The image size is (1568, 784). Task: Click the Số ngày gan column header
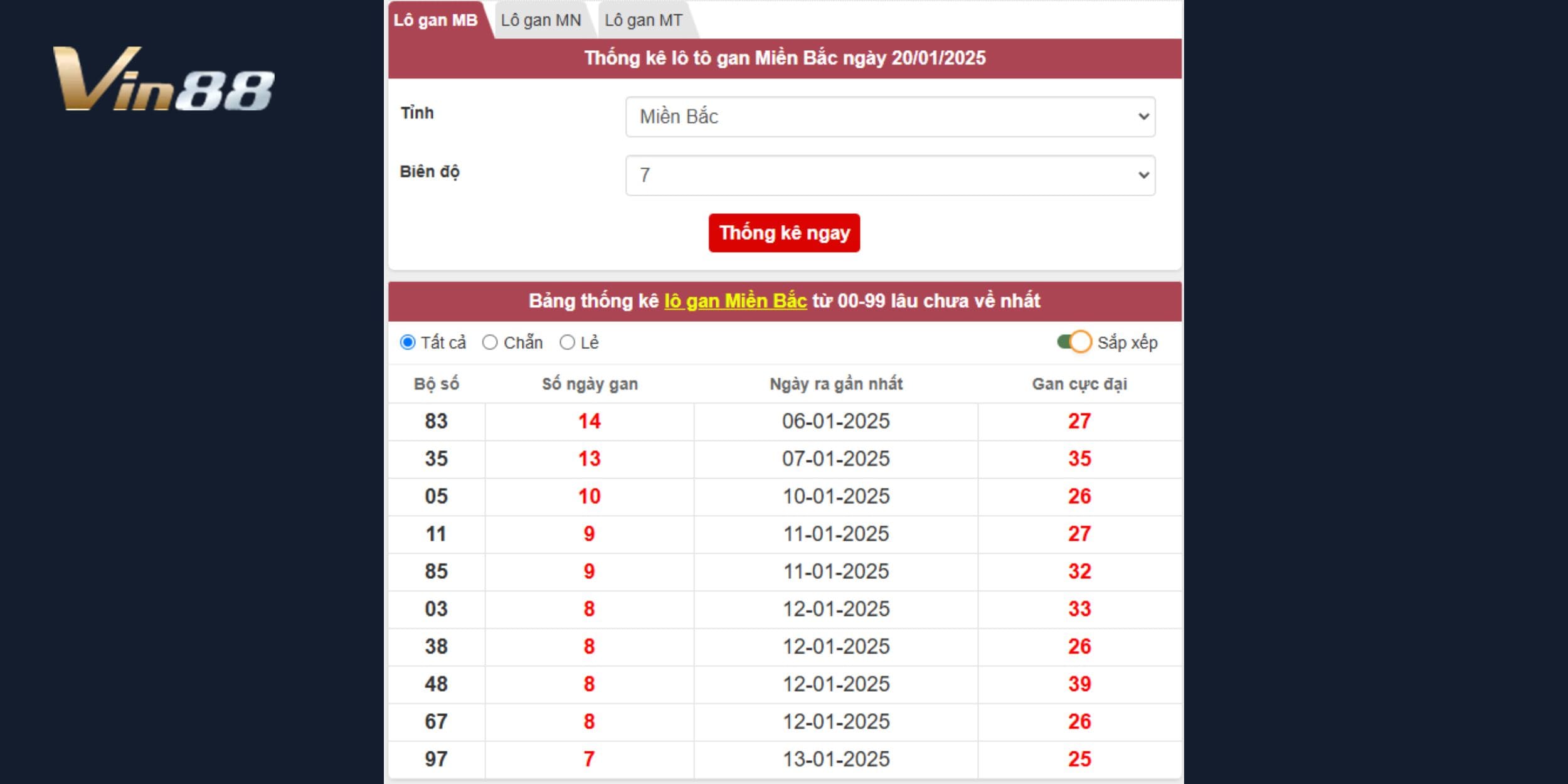point(590,384)
